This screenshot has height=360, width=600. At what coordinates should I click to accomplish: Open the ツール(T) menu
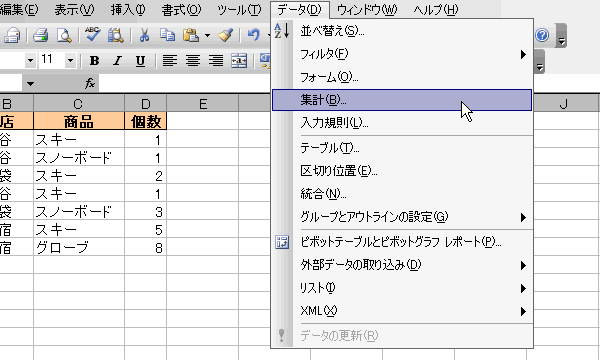239,10
